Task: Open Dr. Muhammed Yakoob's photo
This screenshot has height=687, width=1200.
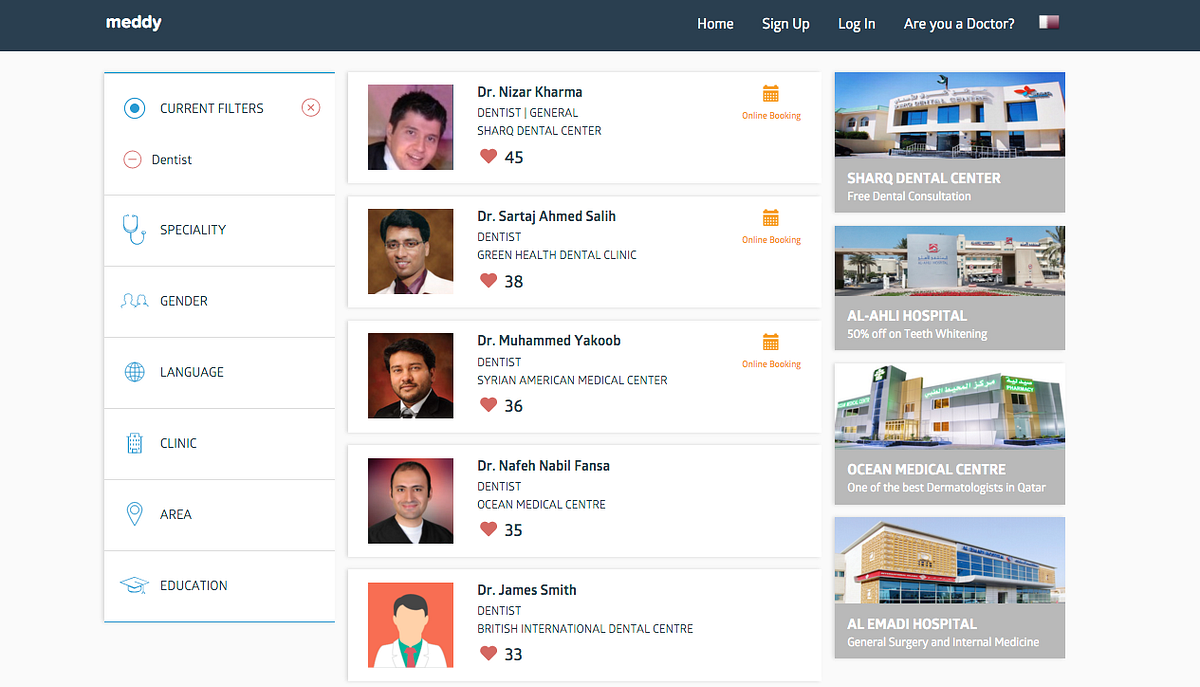Action: tap(410, 375)
